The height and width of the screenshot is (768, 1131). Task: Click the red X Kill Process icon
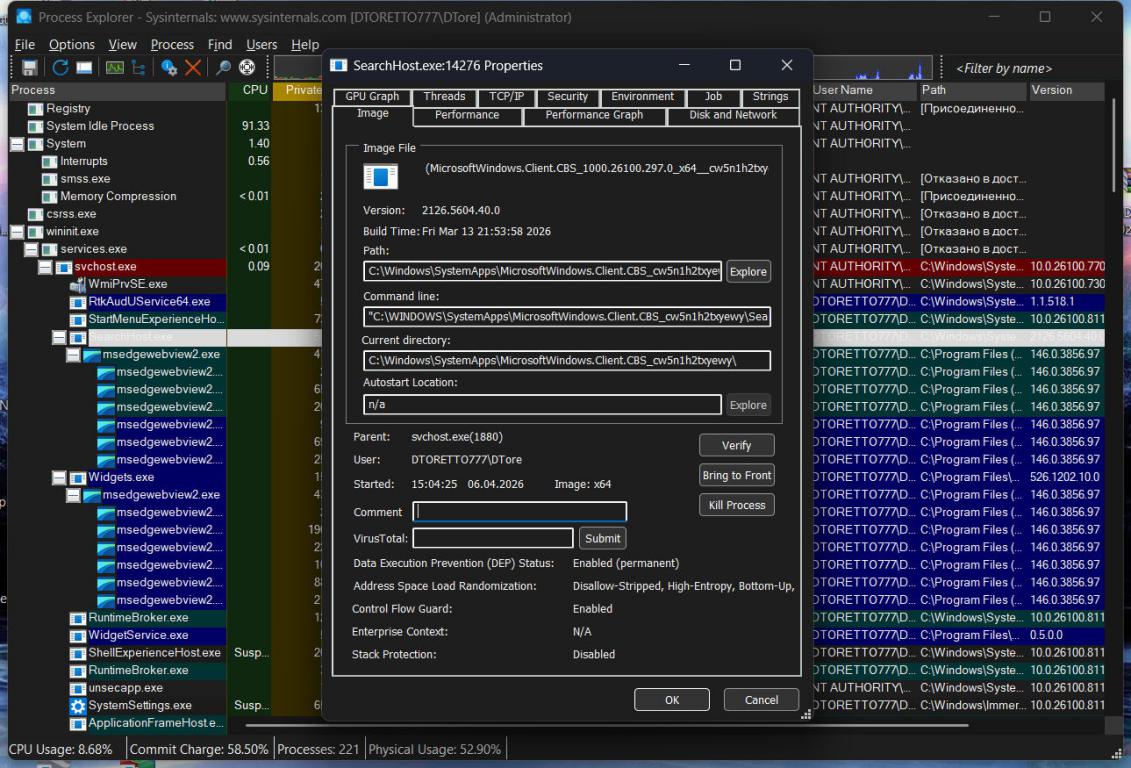(193, 68)
